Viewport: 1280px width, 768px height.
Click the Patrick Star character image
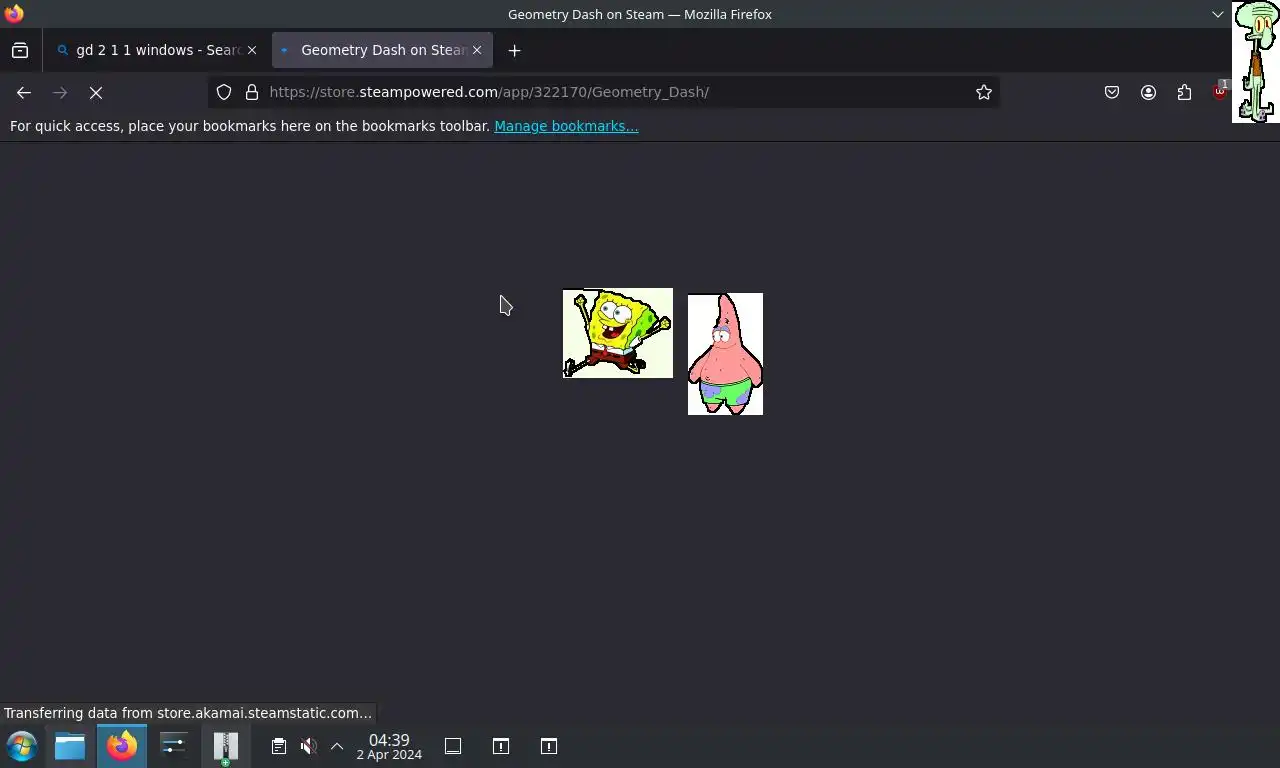[725, 354]
